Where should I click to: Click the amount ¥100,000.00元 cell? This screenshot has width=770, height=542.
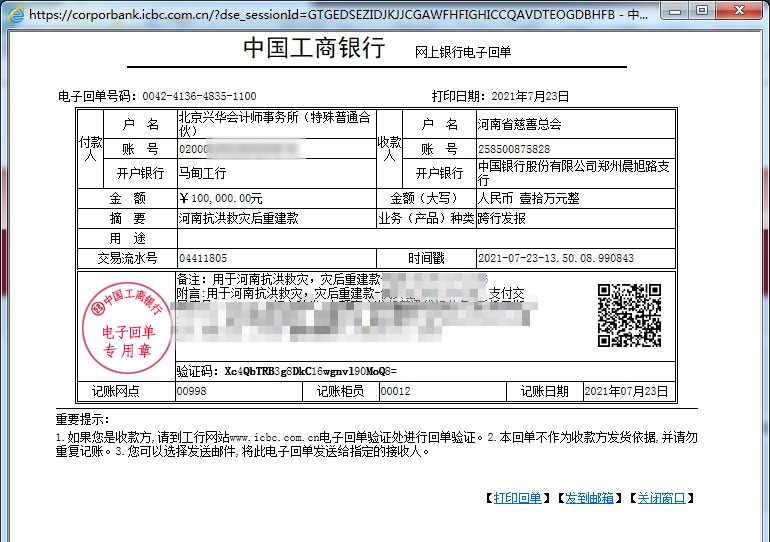(x=220, y=198)
